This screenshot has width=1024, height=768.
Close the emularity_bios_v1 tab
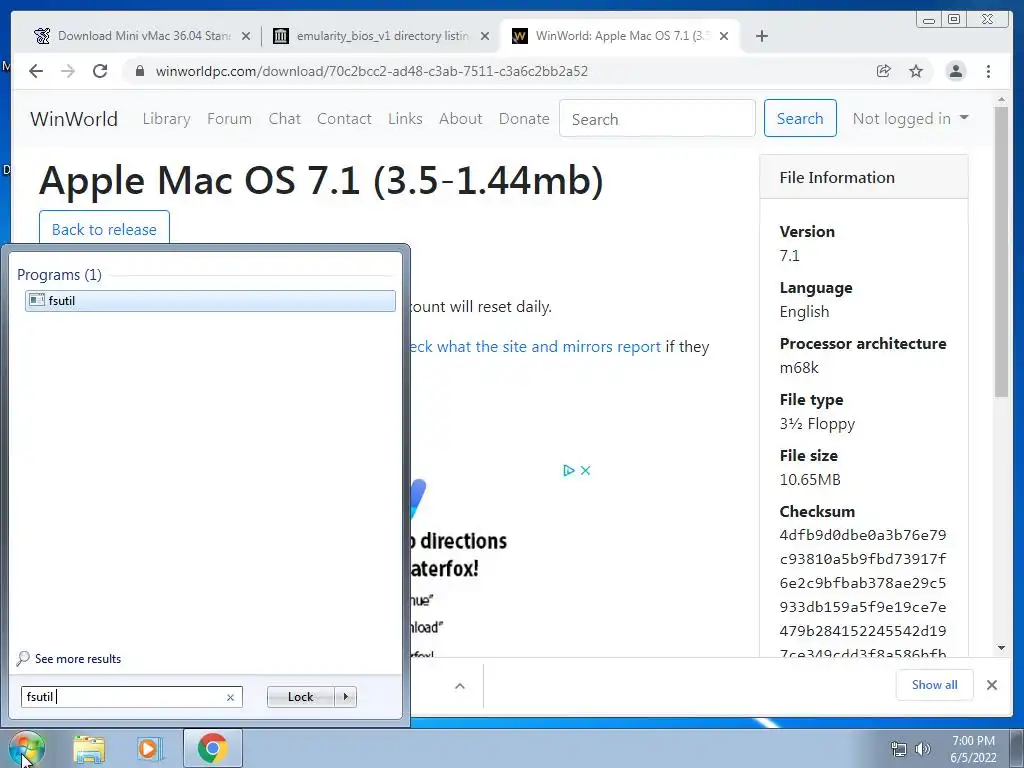[485, 36]
